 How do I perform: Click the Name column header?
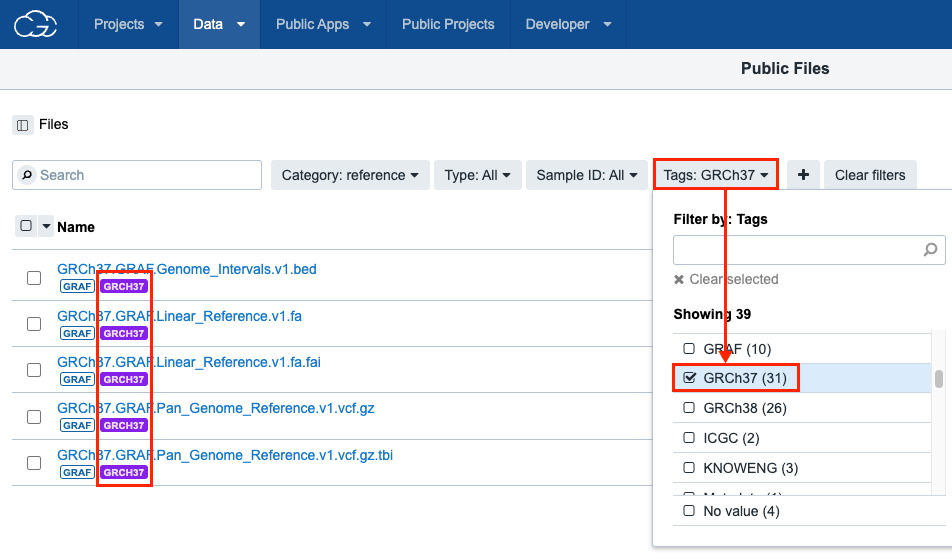76,227
